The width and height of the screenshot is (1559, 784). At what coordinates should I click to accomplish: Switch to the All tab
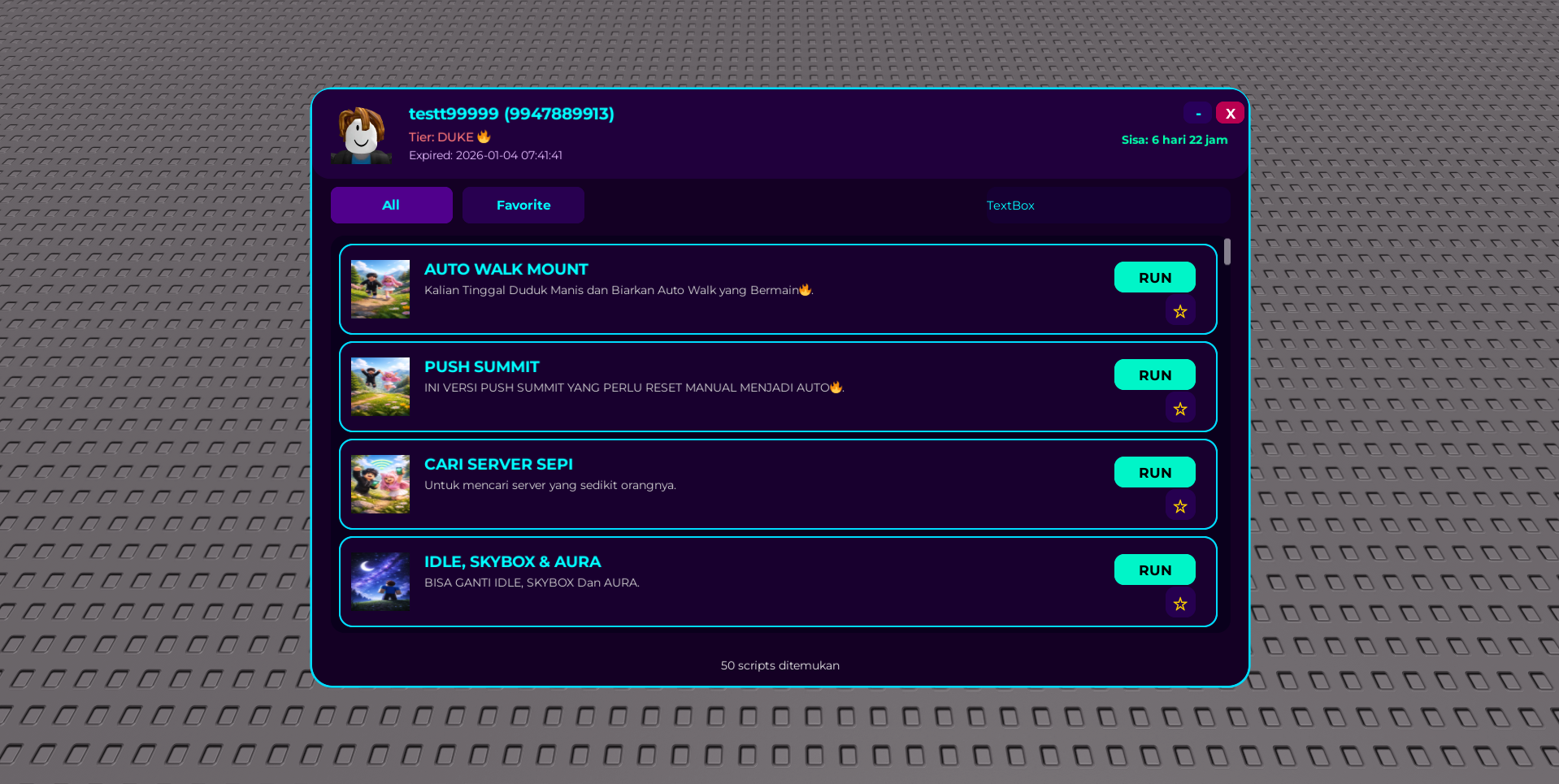(x=391, y=205)
